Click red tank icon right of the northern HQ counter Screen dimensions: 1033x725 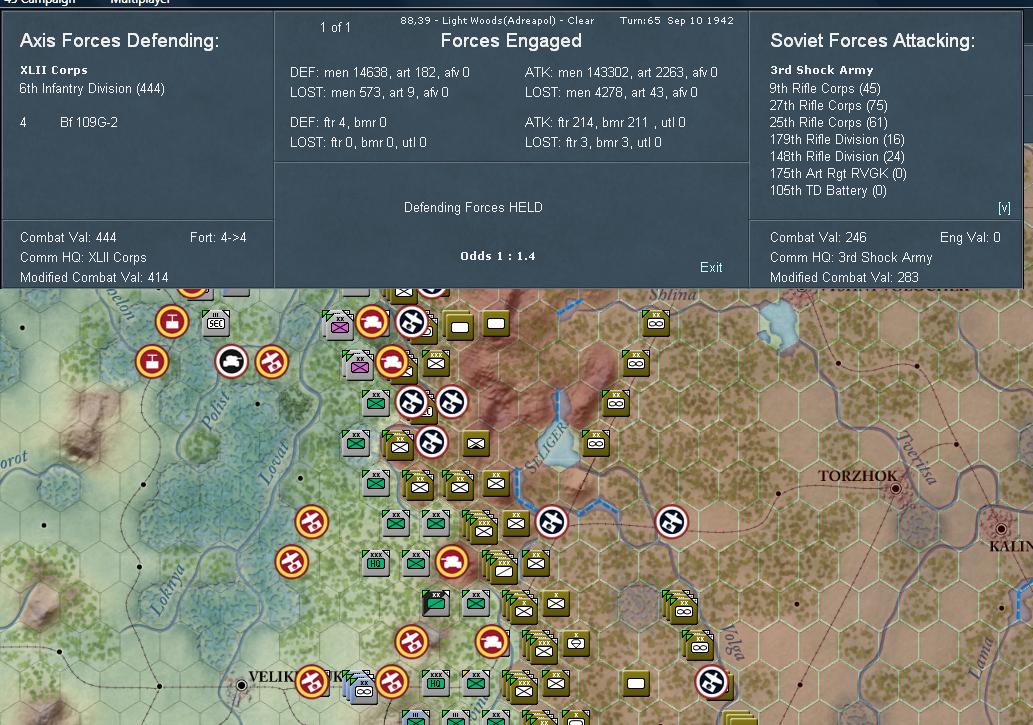point(452,562)
